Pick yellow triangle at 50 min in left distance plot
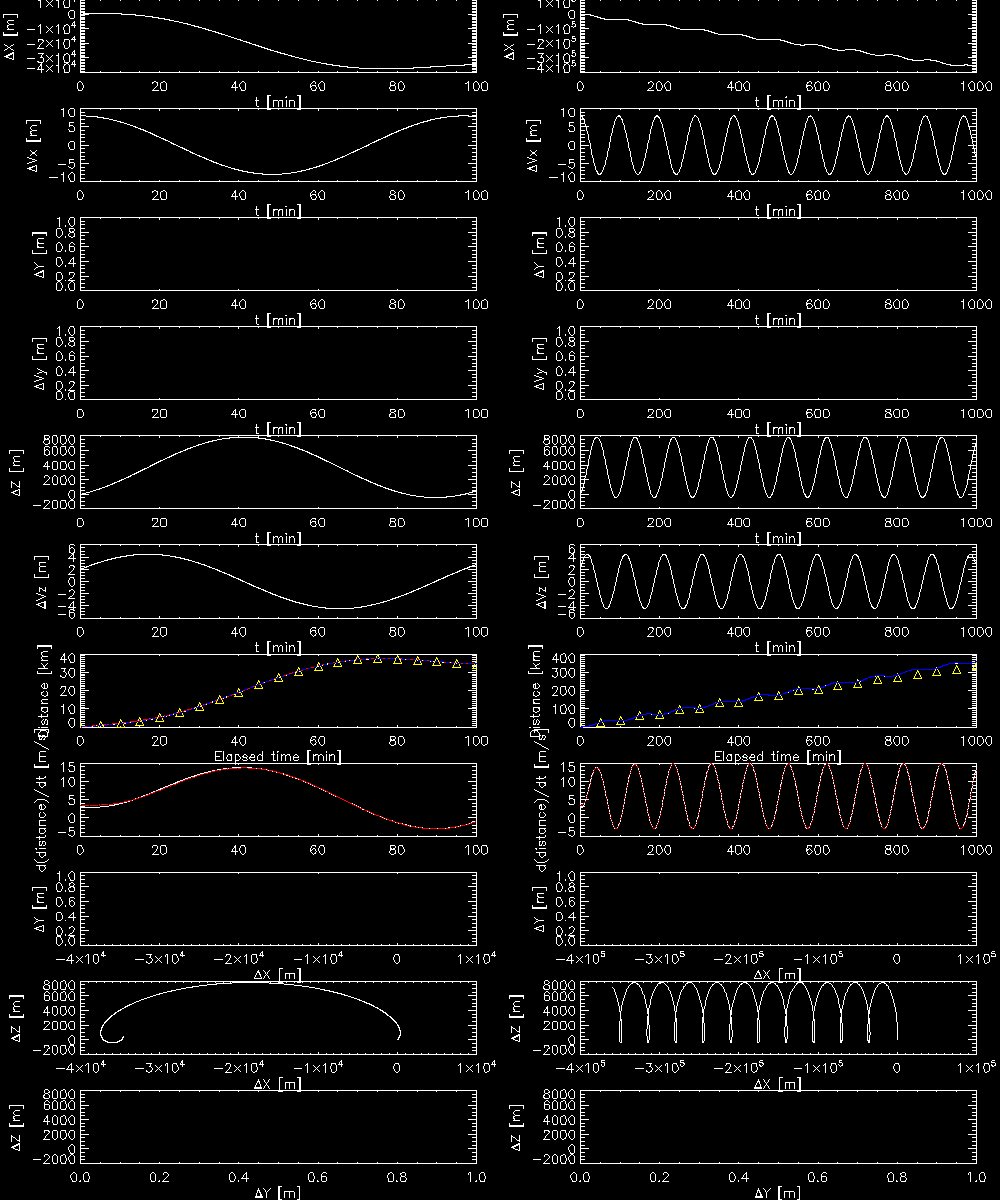The image size is (1000, 1200). click(278, 677)
